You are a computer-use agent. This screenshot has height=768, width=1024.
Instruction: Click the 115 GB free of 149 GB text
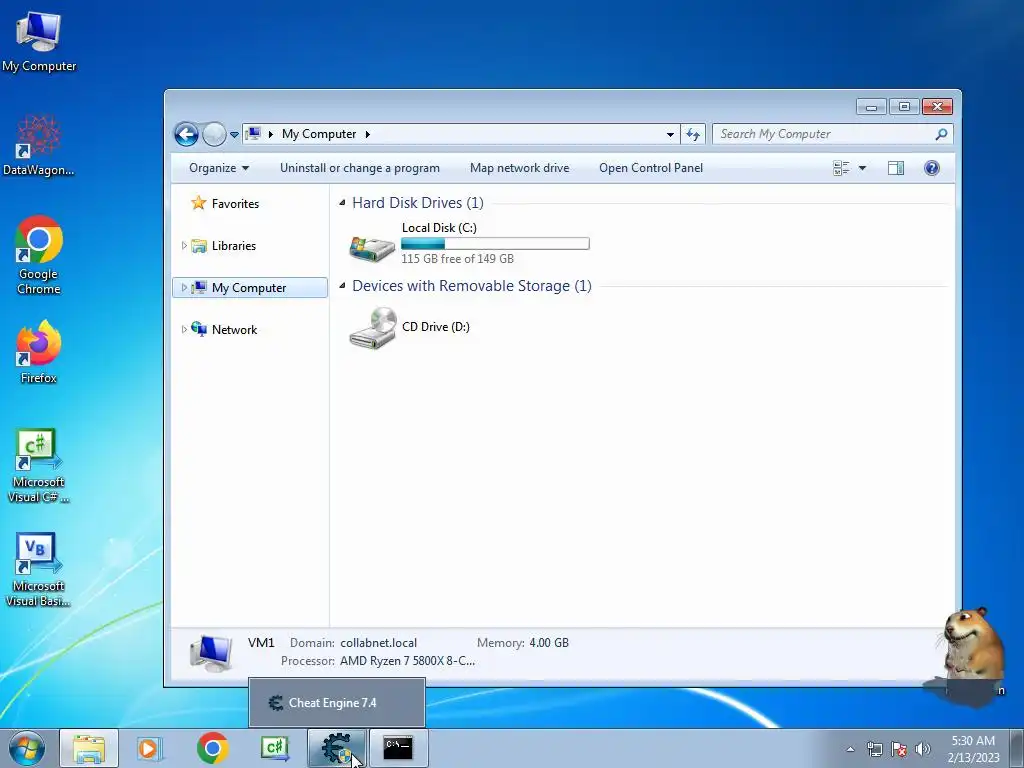457,259
